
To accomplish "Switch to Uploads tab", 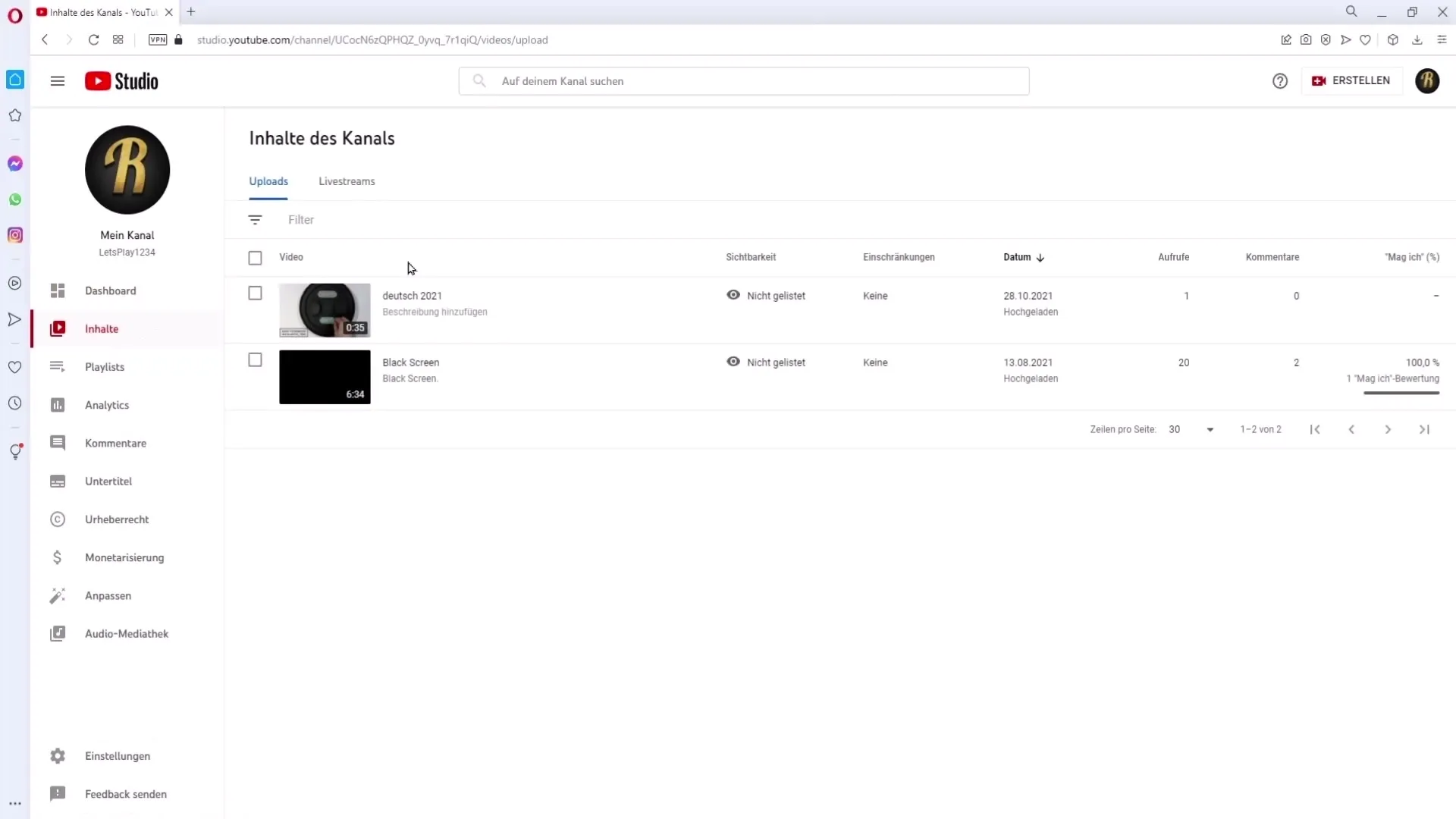I will (x=268, y=181).
